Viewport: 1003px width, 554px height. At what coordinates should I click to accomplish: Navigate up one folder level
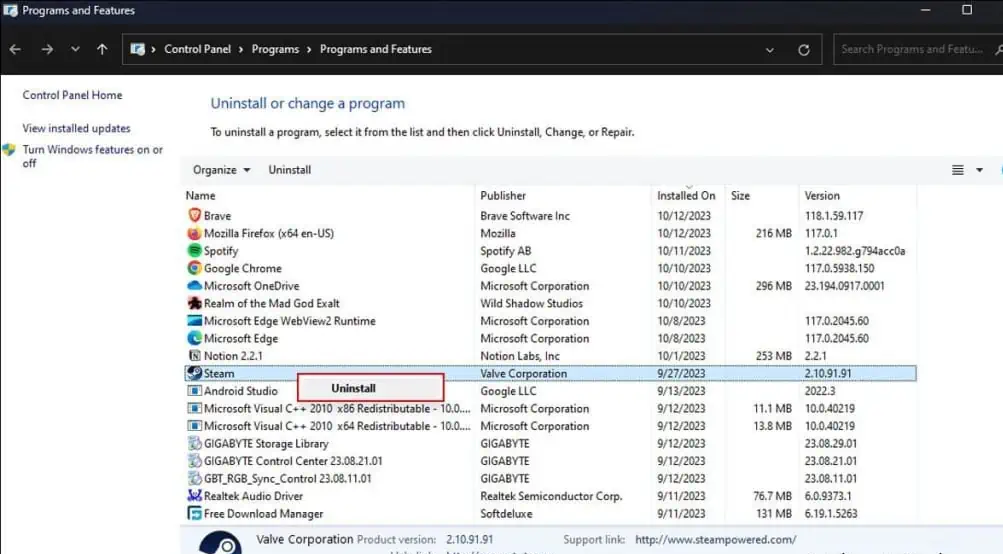[x=102, y=49]
